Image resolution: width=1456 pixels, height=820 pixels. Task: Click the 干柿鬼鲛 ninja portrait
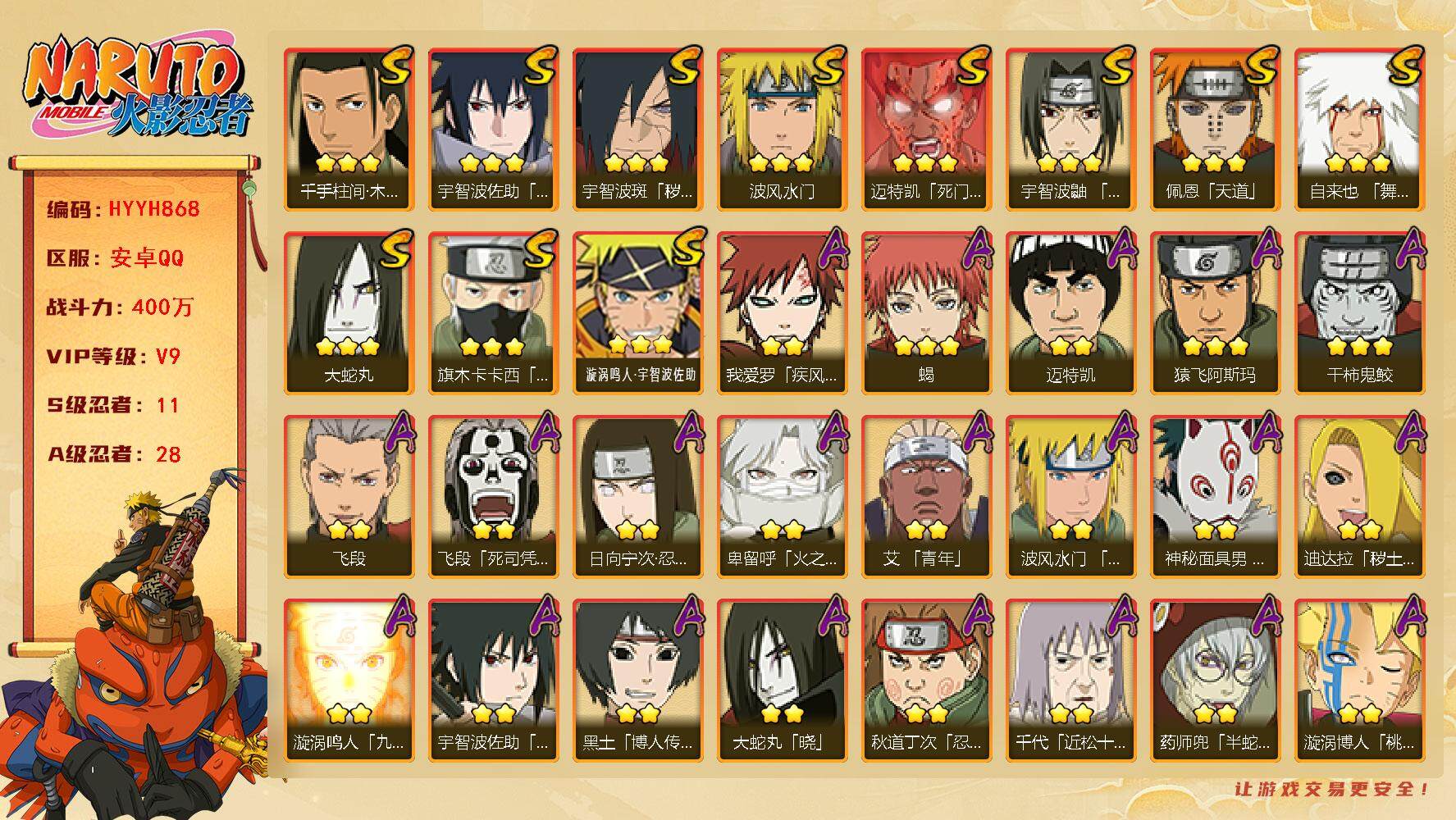coord(1359,313)
